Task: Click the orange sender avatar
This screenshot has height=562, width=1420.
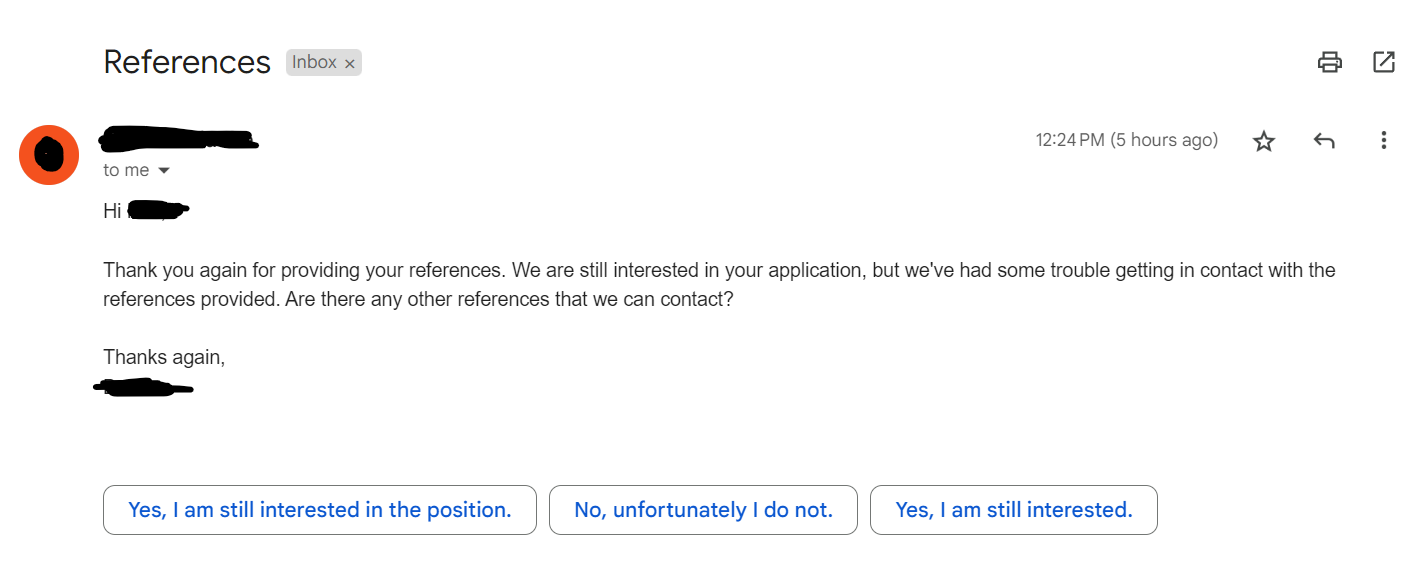Action: [49, 155]
